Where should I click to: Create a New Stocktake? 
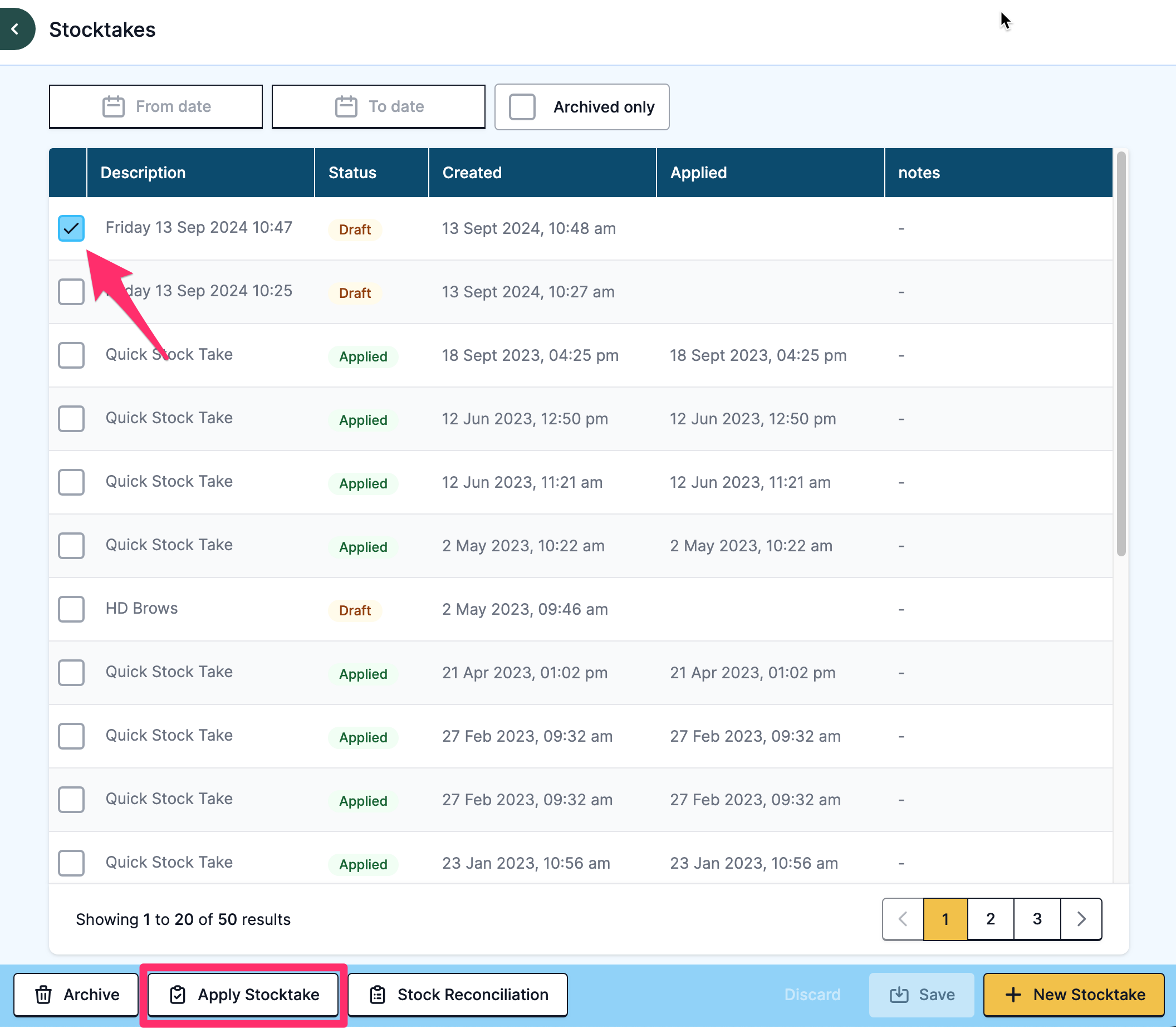[x=1074, y=995]
